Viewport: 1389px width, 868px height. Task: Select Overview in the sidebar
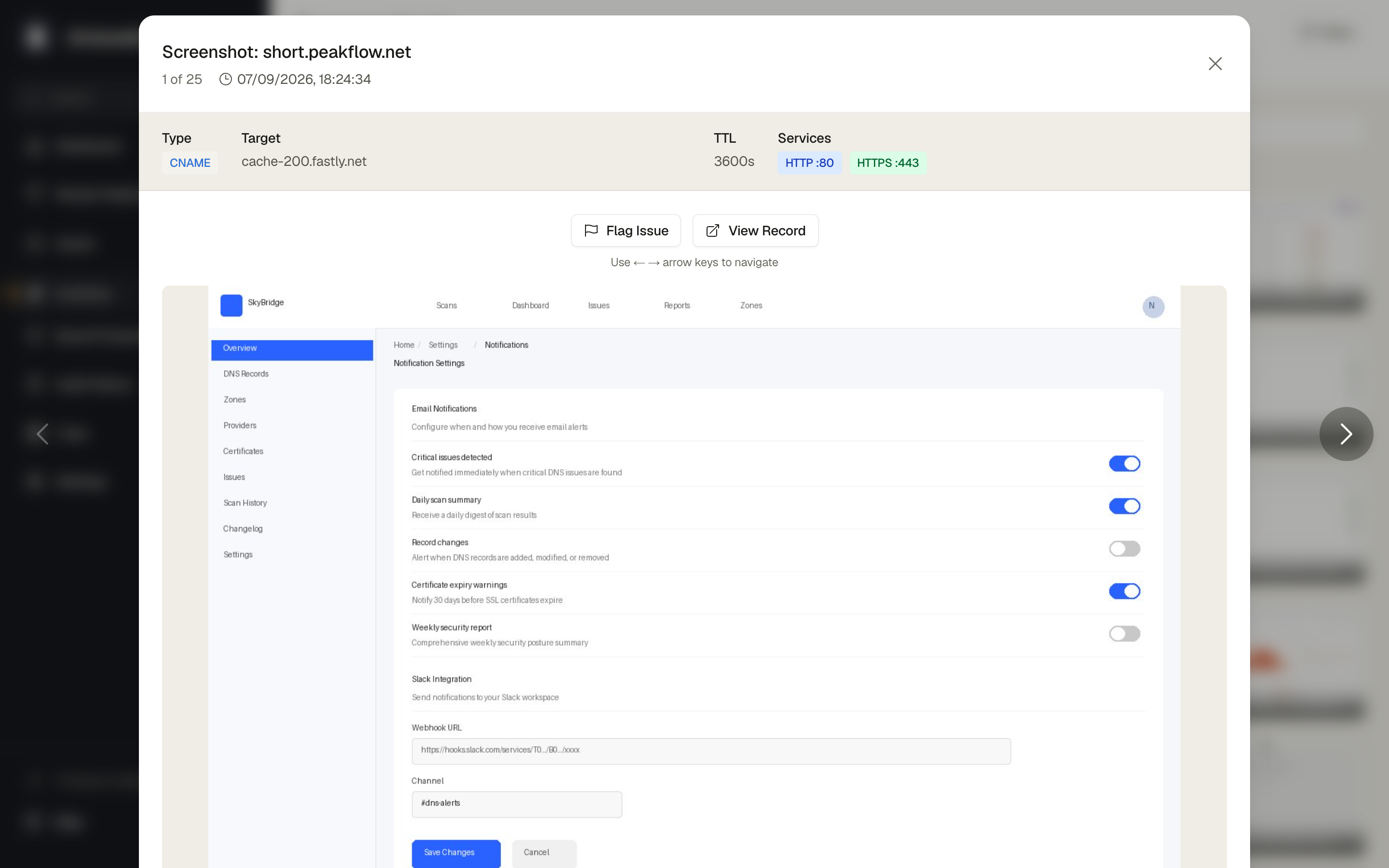tap(292, 350)
